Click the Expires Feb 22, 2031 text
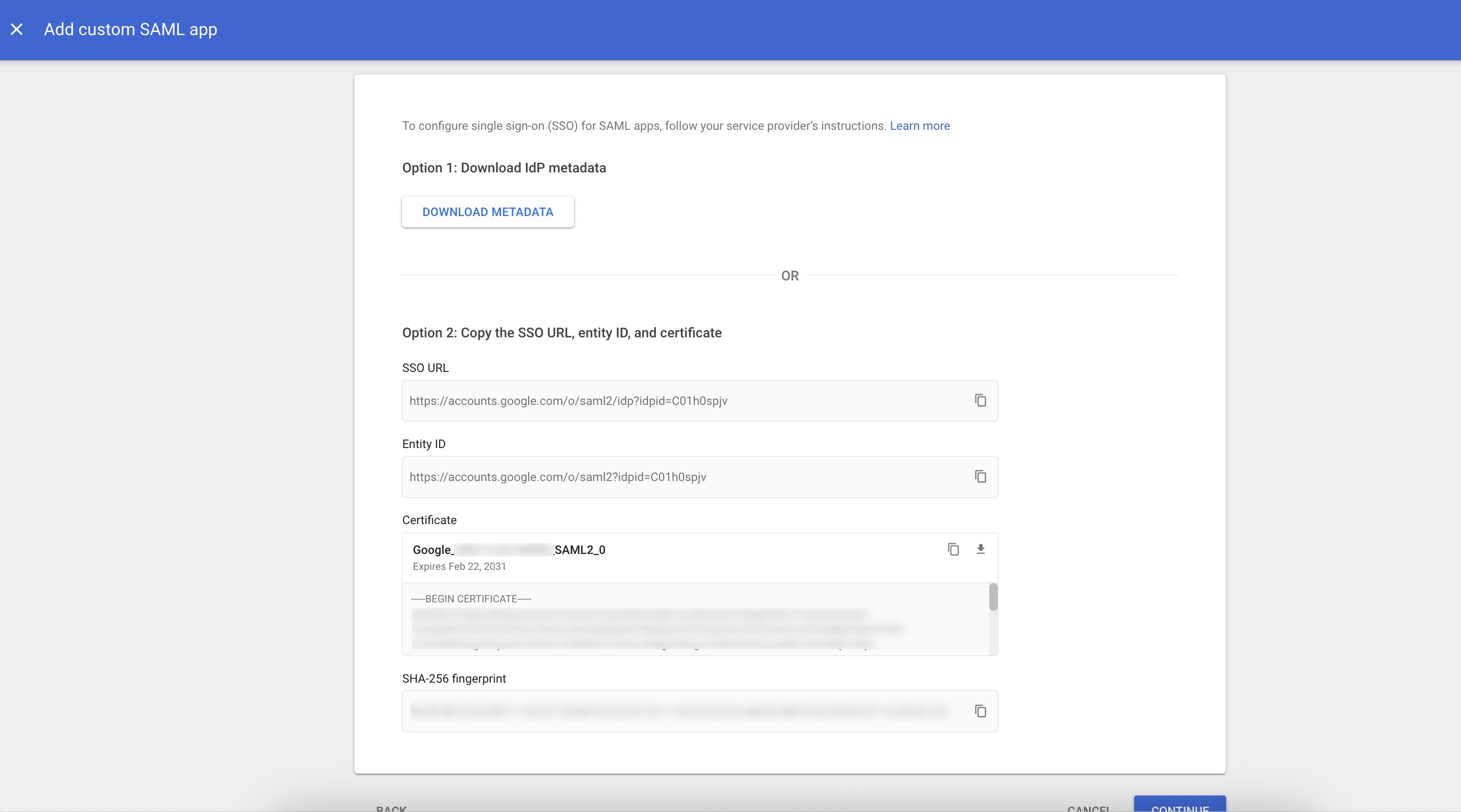 coord(459,567)
